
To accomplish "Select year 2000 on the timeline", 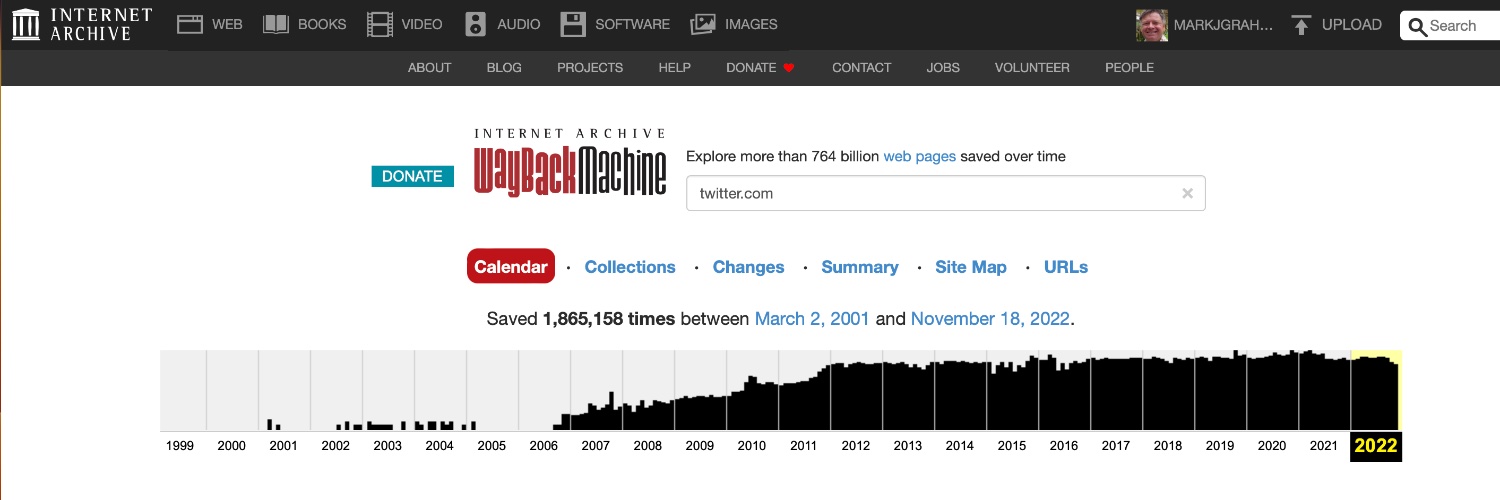I will coord(232,446).
